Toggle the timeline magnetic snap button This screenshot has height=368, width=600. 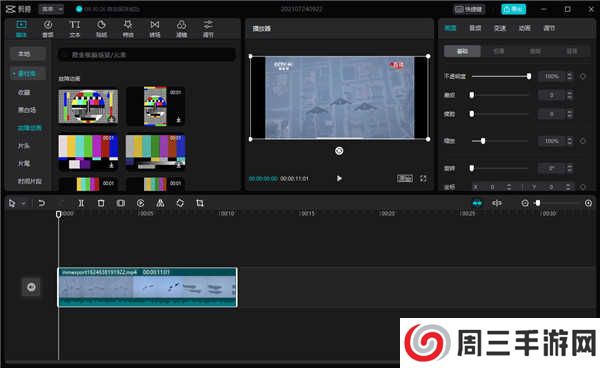[477, 203]
